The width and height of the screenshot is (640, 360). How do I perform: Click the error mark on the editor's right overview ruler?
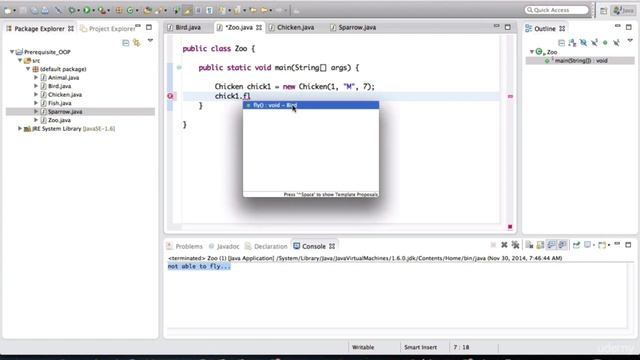coord(510,96)
